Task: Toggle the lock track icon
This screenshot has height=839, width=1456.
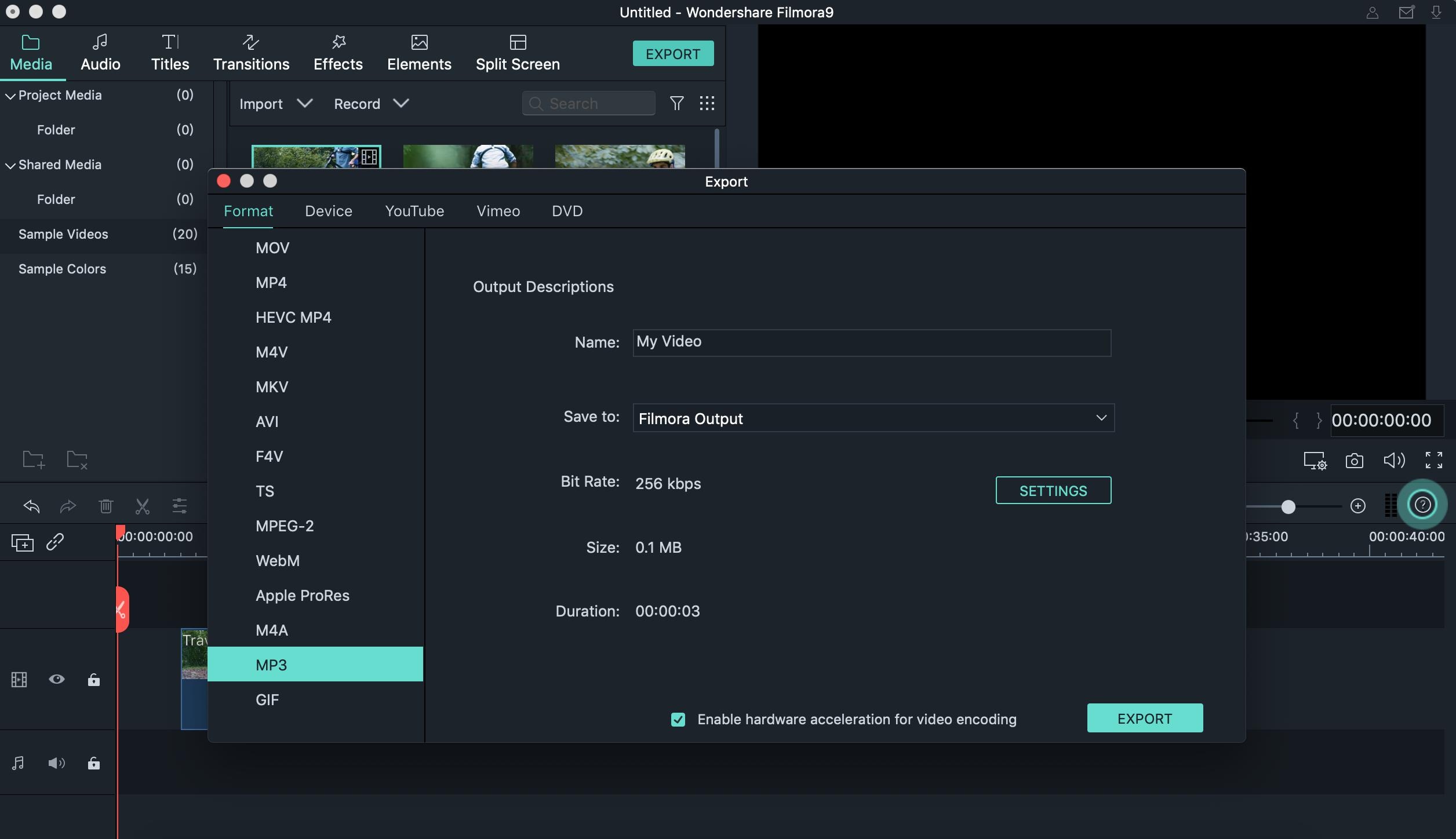Action: tap(93, 679)
